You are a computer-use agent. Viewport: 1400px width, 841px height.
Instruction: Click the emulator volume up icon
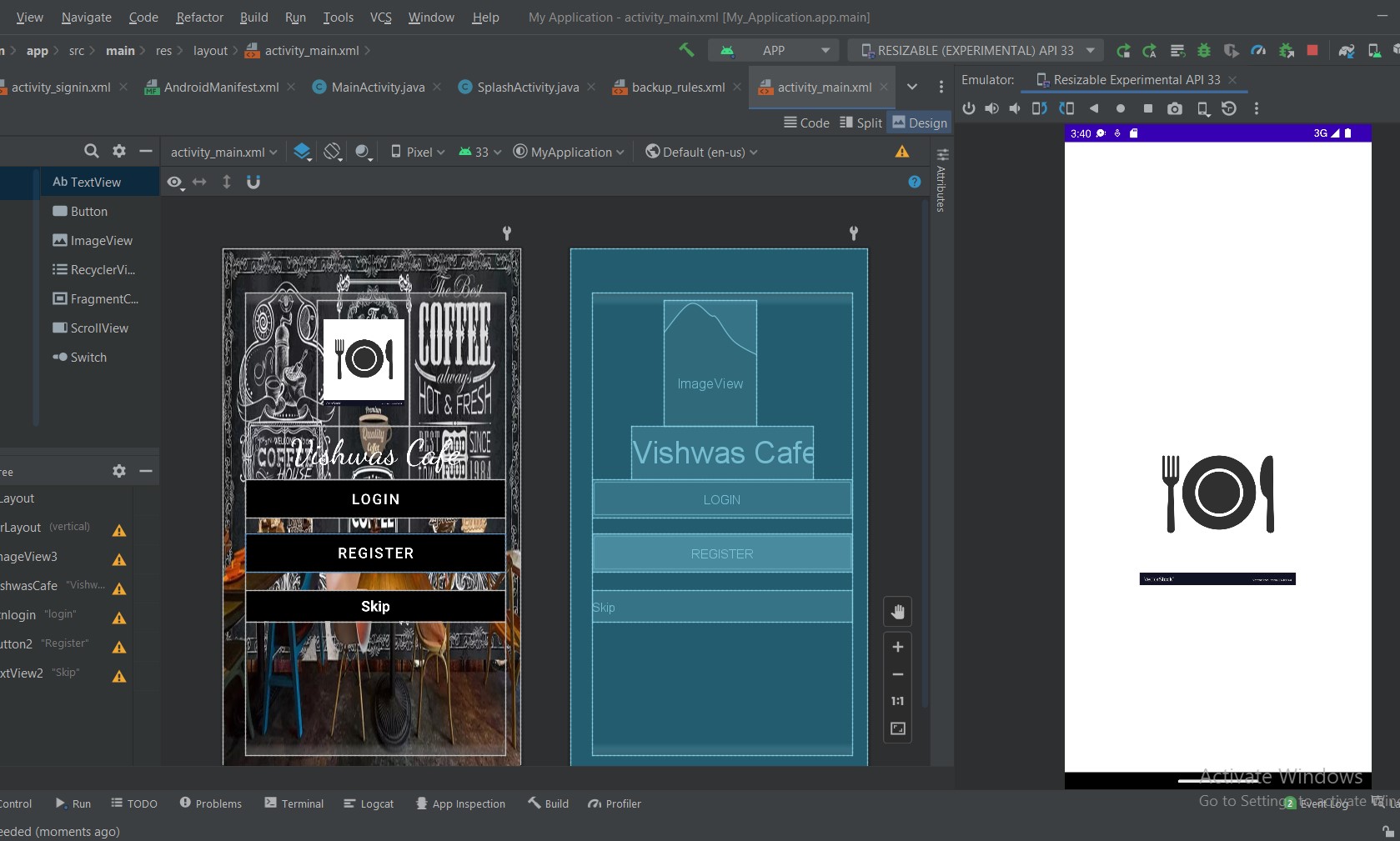click(991, 108)
